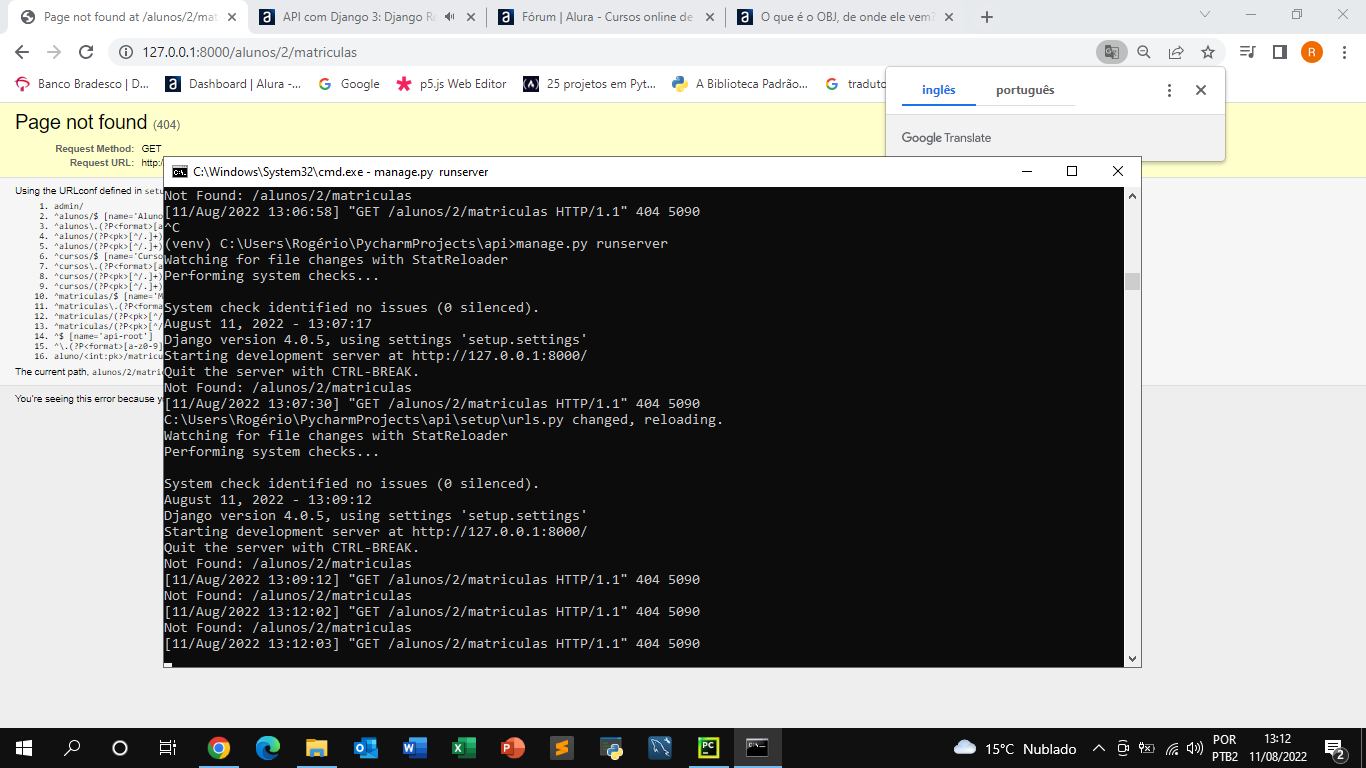Screen dimensions: 1366x768
Task: Open PowerPoint from the taskbar
Action: coord(513,748)
